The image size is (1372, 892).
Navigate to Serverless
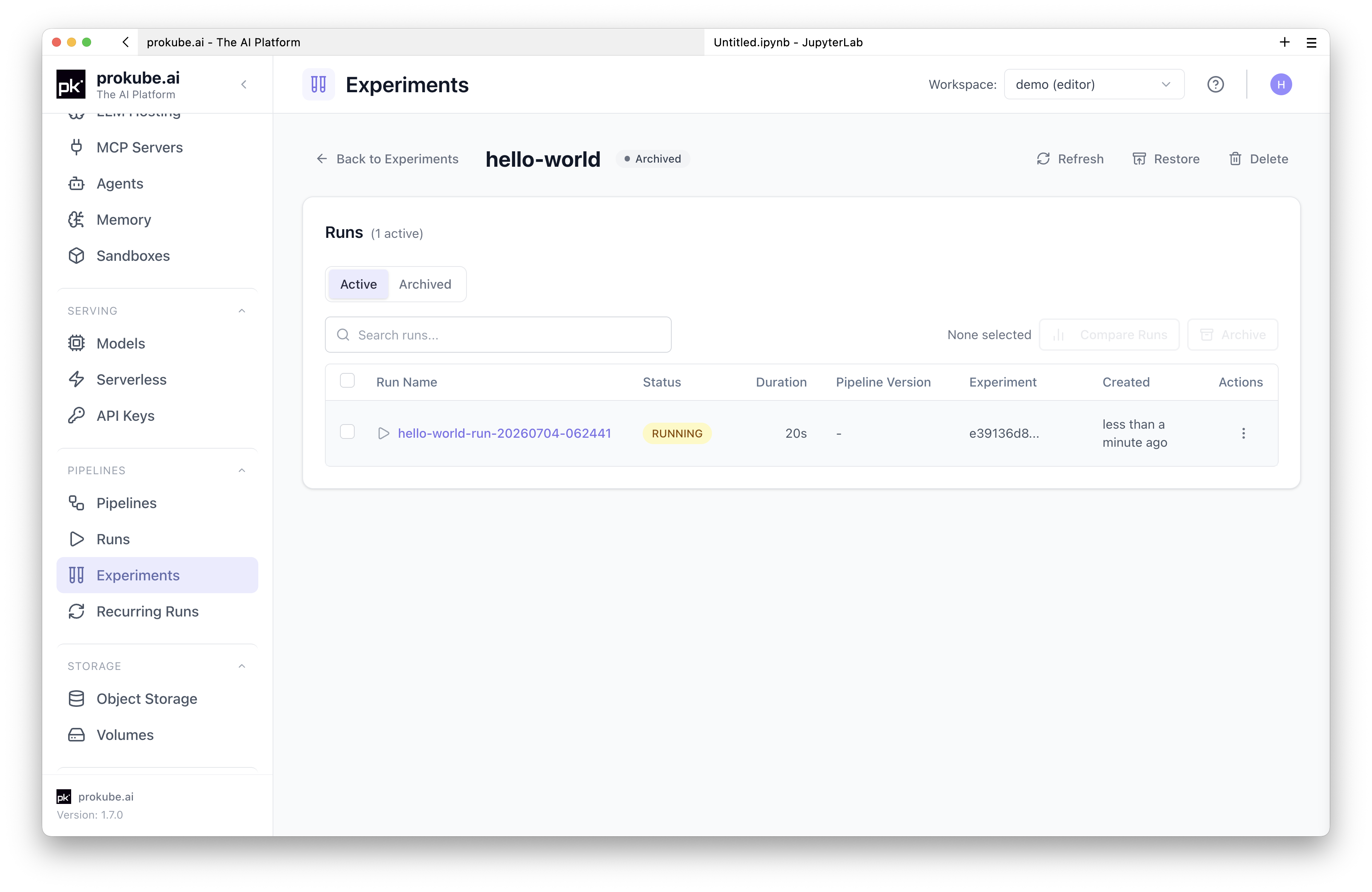coord(157,380)
